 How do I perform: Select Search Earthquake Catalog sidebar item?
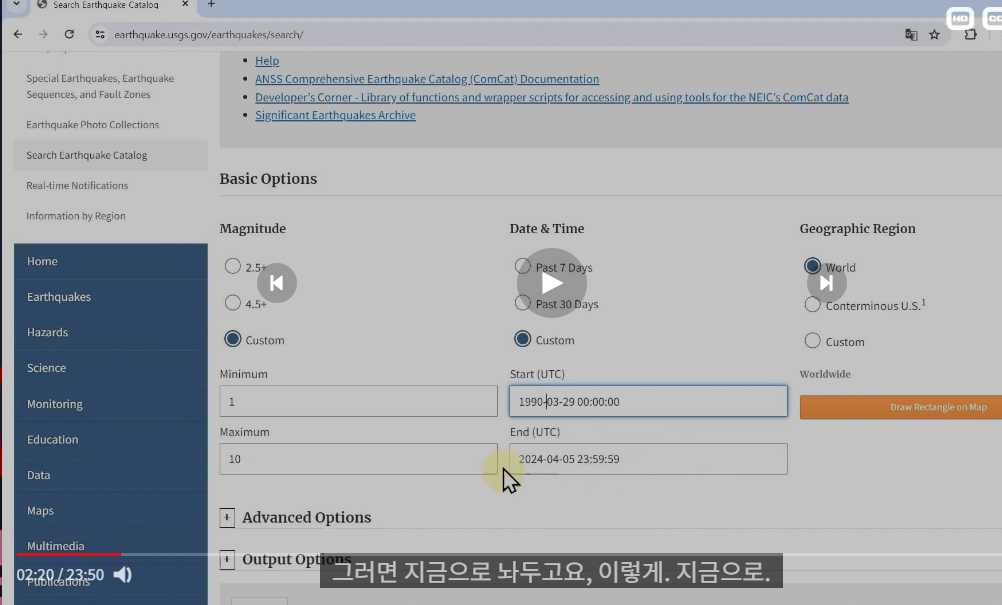111,155
